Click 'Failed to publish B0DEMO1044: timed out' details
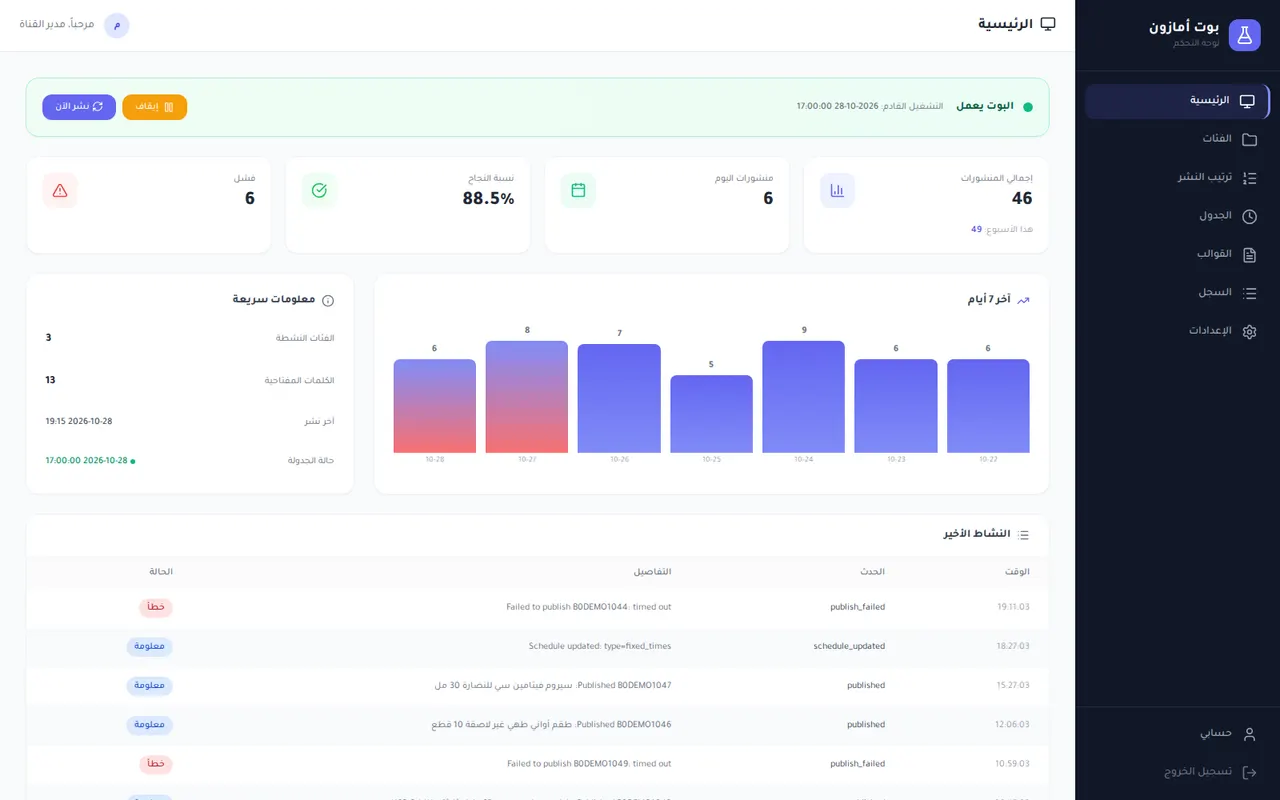1280x800 pixels. tap(589, 607)
